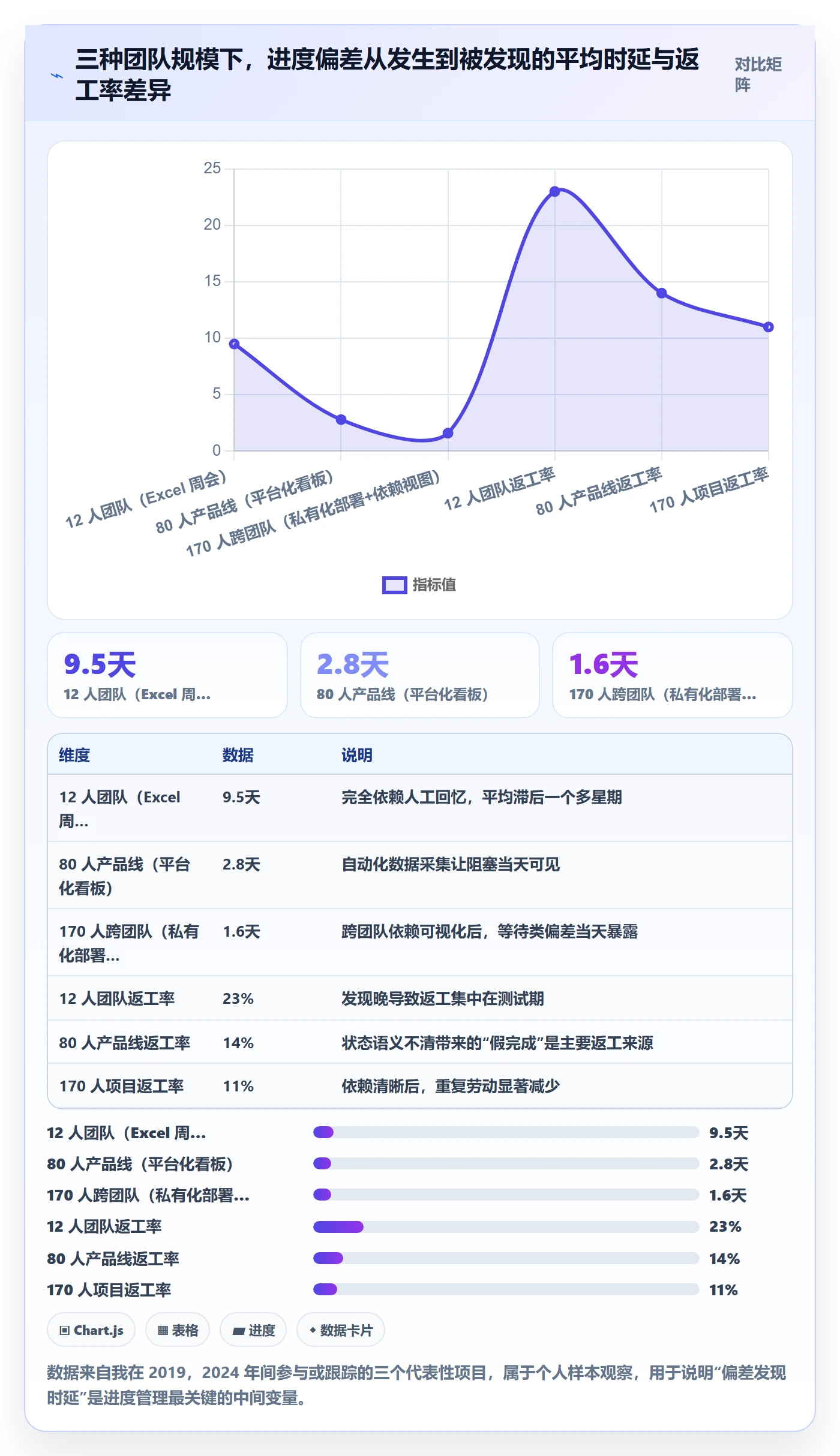Select the 12 人团队 Excel 周会 chart data point

click(x=234, y=344)
